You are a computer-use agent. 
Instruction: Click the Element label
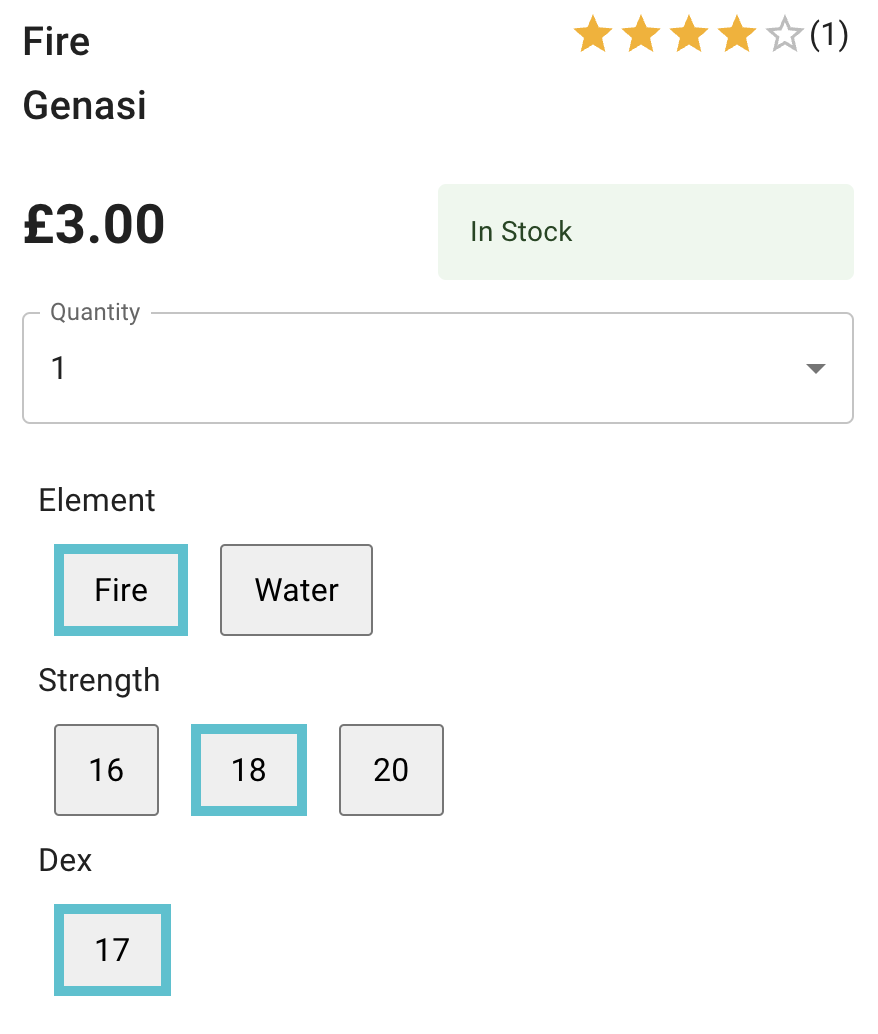point(97,500)
